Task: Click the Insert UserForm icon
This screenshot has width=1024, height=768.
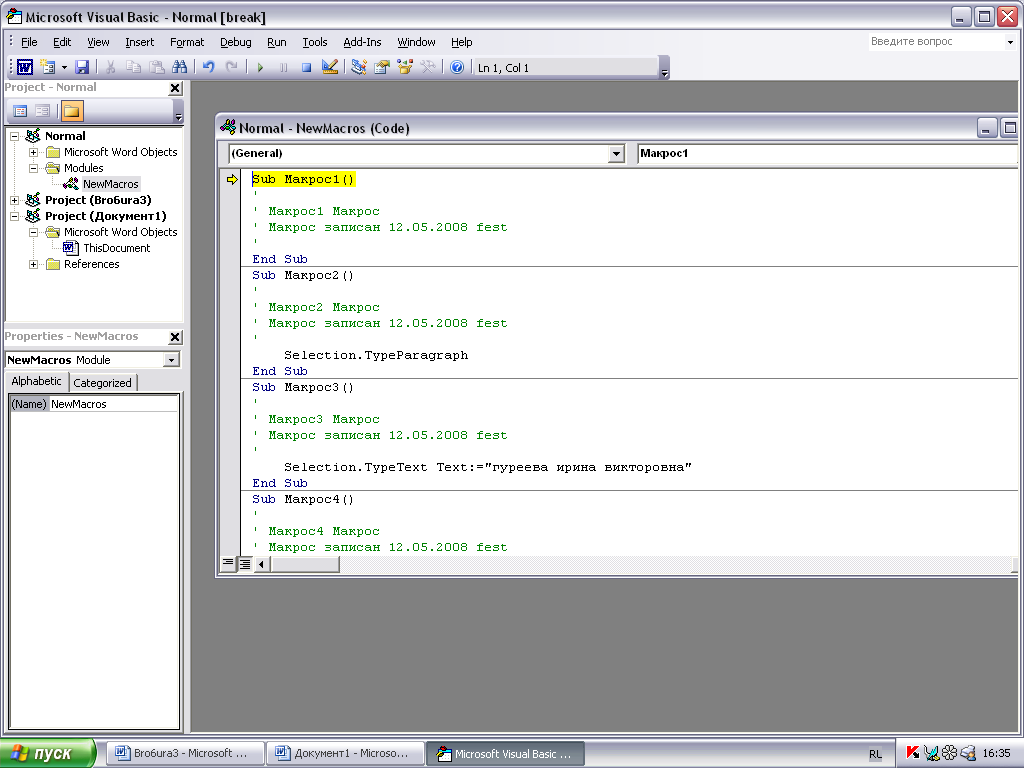Action: [x=48, y=67]
